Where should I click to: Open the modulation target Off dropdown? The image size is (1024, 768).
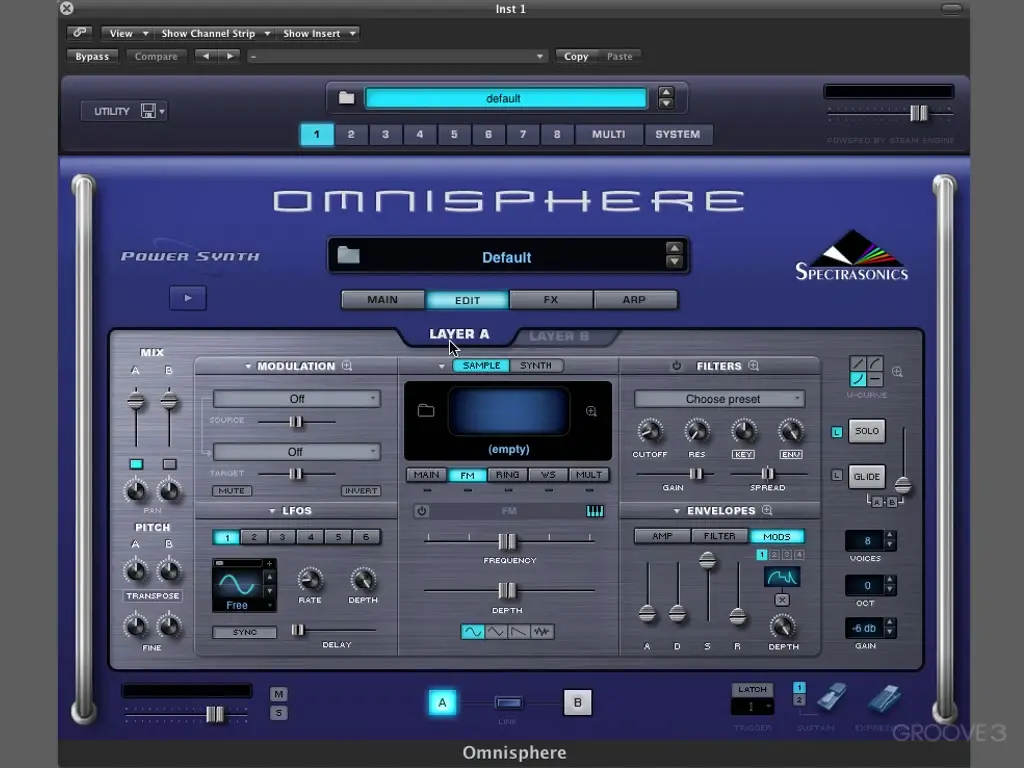click(297, 451)
